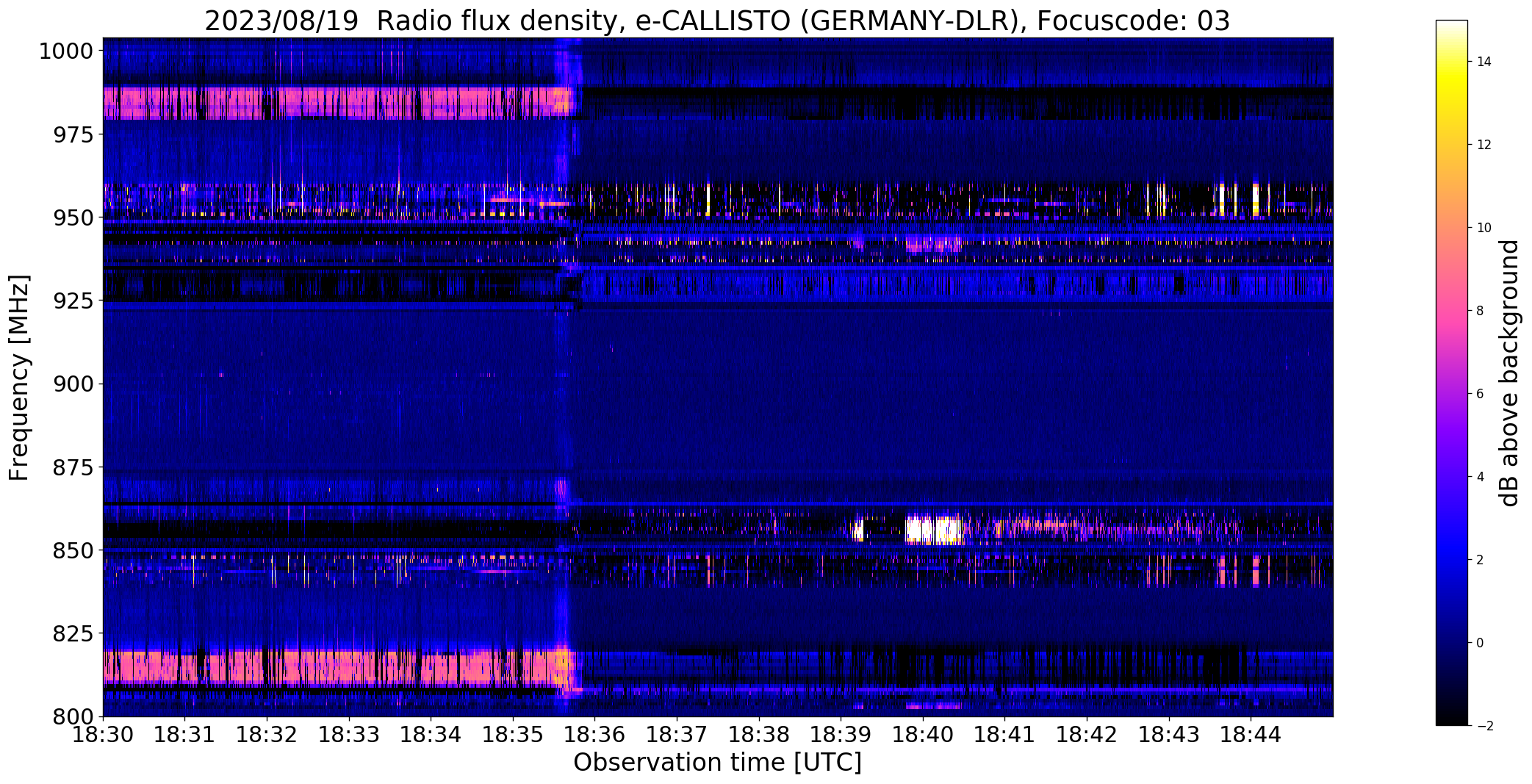Click the 18:33 time tick label
Viewport: 1532px width, 784px height.
349,735
